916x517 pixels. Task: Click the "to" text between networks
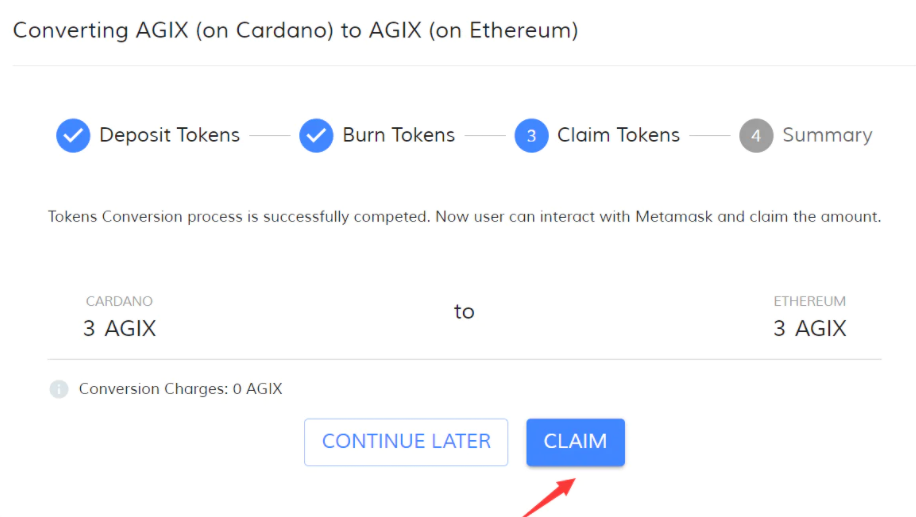(464, 312)
